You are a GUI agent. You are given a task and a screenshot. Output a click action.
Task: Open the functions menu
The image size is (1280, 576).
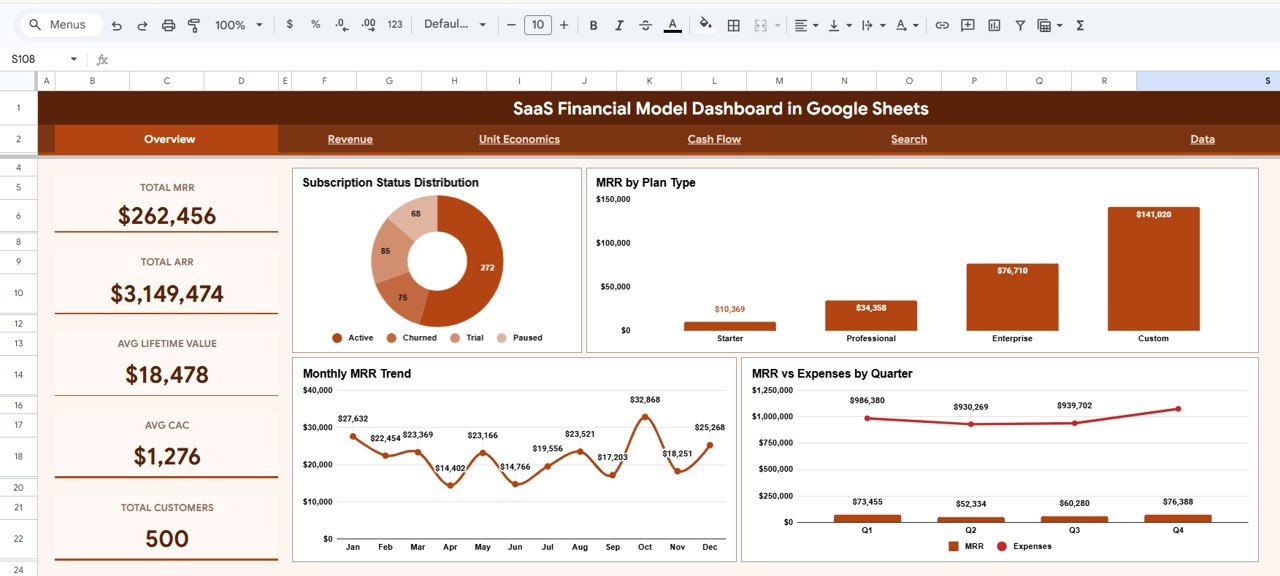click(x=1080, y=24)
